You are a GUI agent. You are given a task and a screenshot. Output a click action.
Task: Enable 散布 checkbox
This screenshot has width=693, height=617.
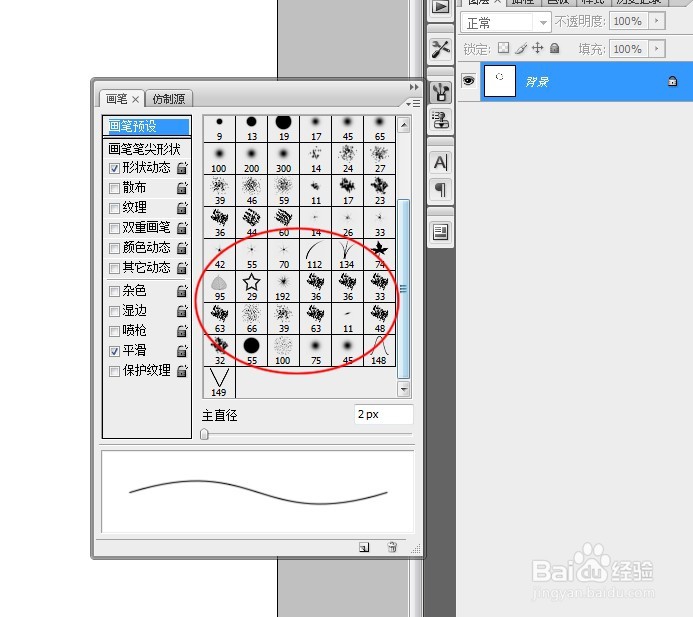(x=114, y=188)
